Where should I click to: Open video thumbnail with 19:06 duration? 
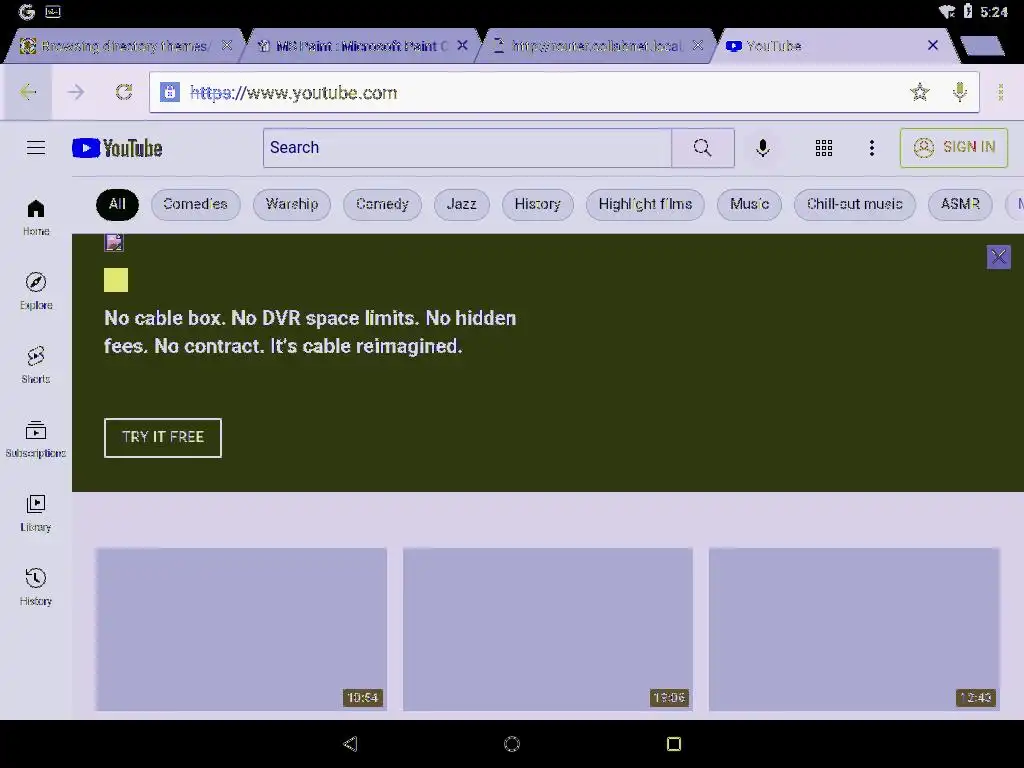click(548, 629)
